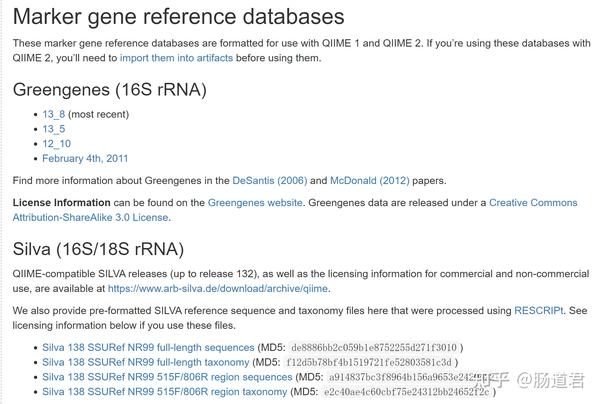Open the Greengenes 13_8 release link
The image size is (600, 404).
click(x=54, y=114)
